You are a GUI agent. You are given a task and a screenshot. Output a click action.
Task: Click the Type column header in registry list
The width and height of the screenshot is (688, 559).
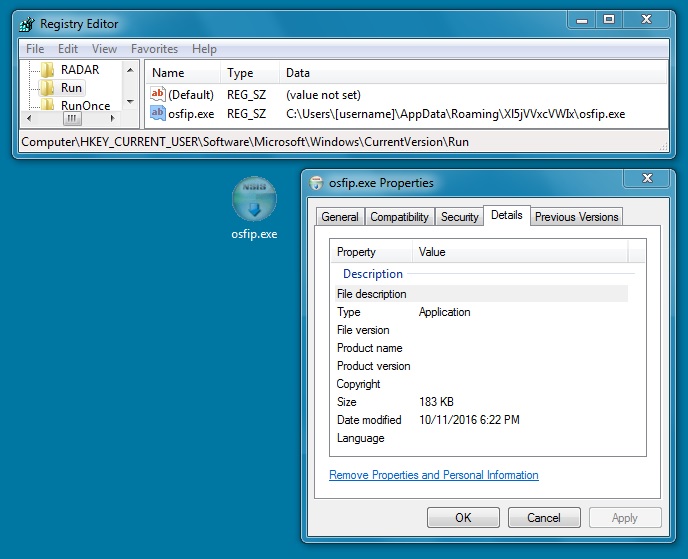(x=250, y=73)
